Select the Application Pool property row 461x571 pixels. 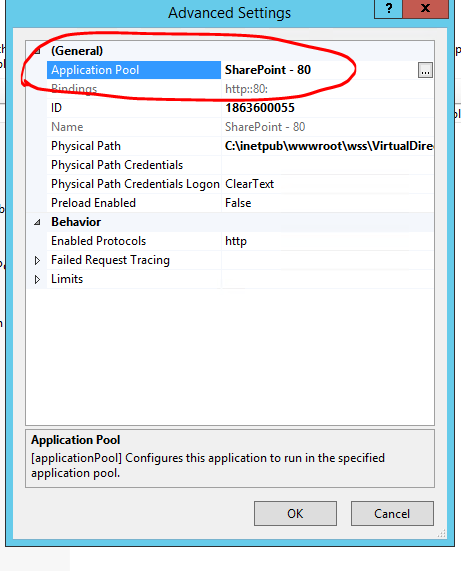click(x=240, y=70)
